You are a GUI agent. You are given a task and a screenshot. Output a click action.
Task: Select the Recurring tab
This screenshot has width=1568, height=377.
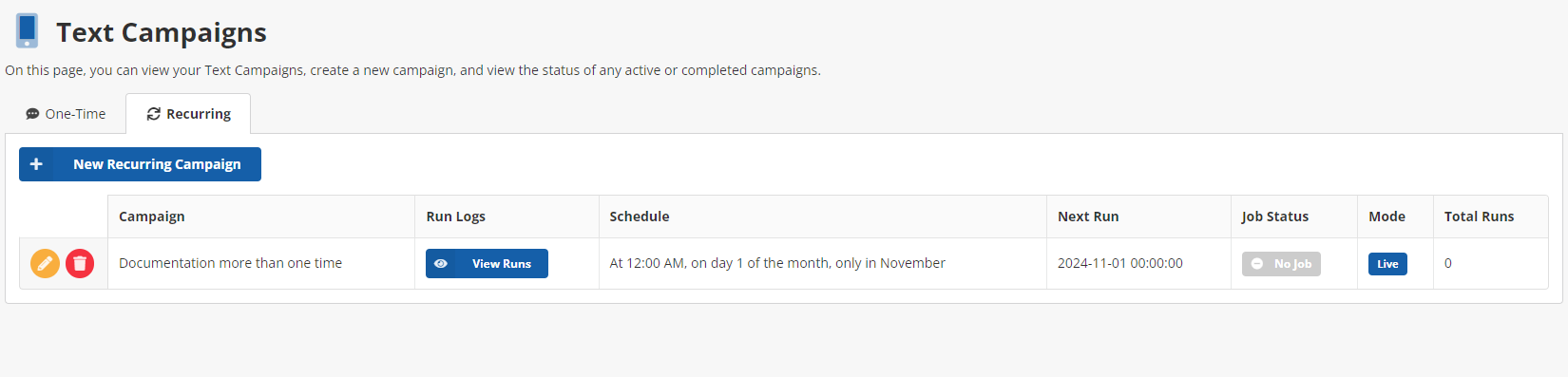tap(188, 114)
